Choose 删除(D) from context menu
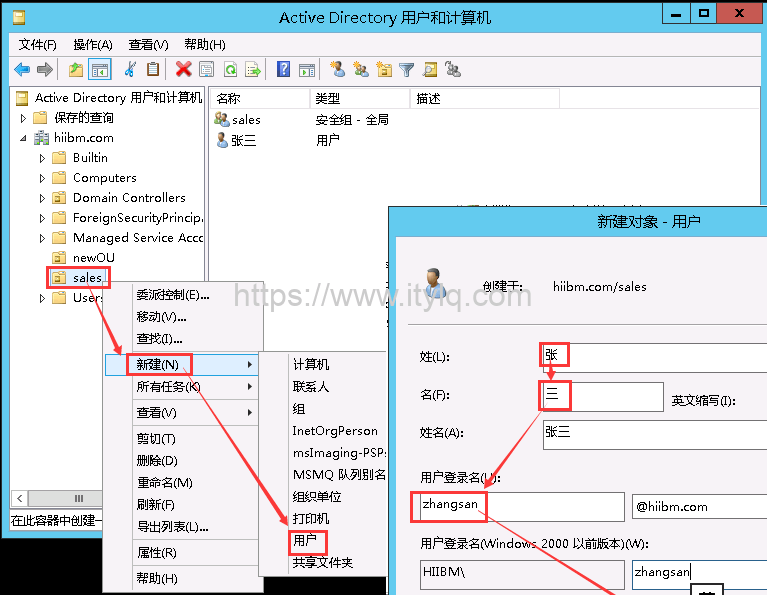 click(183, 460)
